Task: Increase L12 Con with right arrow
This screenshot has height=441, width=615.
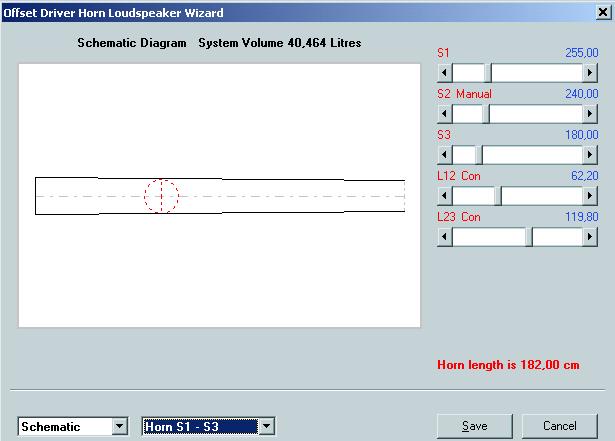Action: (590, 196)
